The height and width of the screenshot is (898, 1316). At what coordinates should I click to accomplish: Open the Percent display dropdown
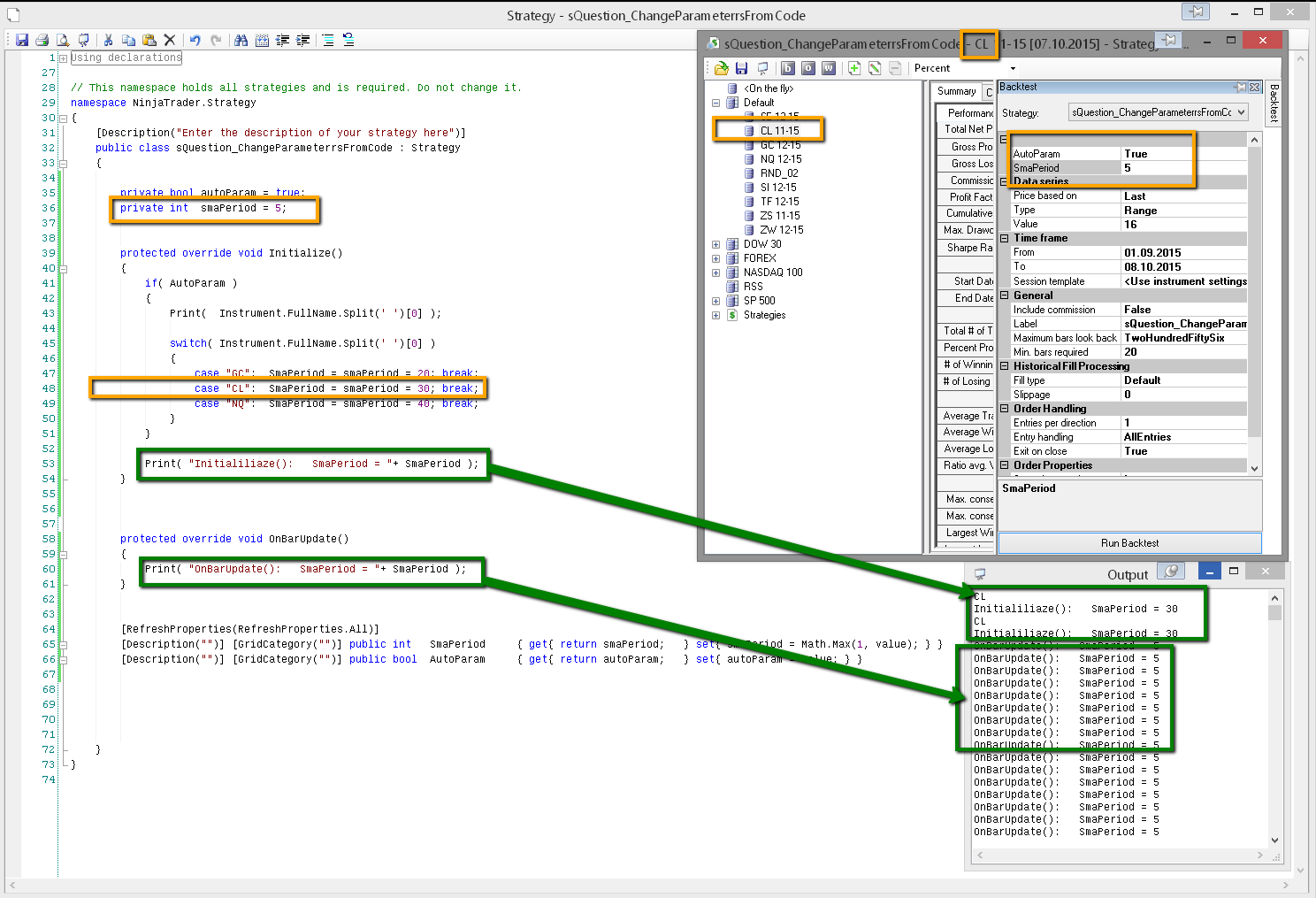[1013, 68]
